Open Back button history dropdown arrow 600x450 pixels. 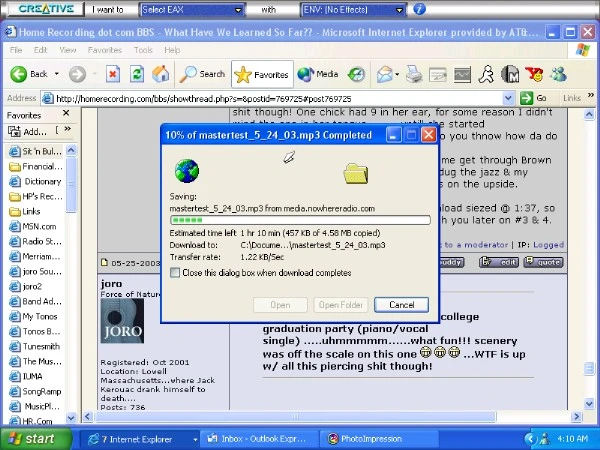click(x=57, y=74)
